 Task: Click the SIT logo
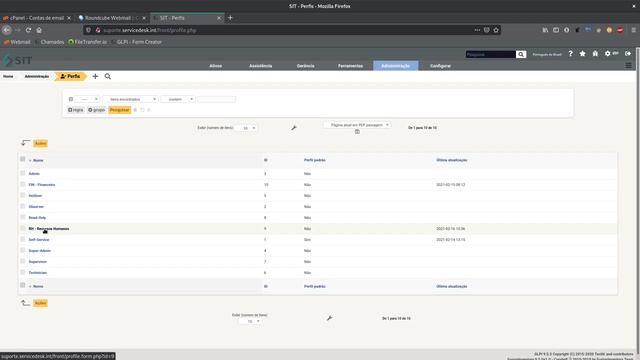pos(18,60)
